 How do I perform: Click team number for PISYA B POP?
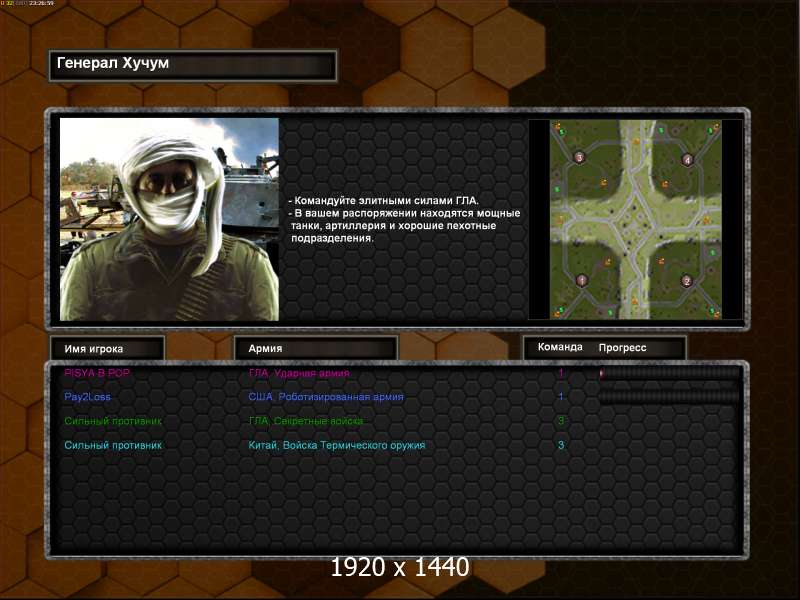pos(561,373)
